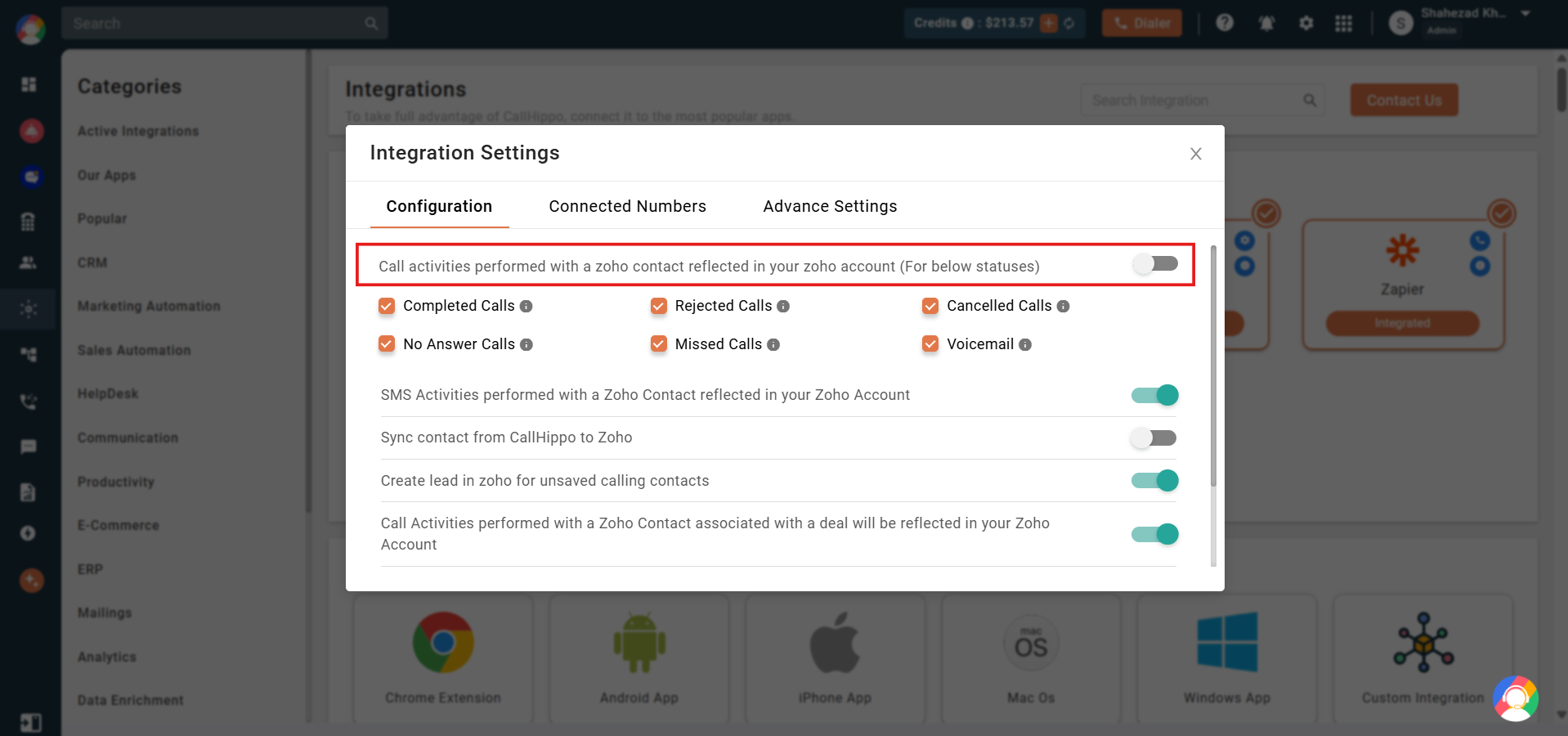Viewport: 1568px width, 736px height.
Task: Enable call activities reflected in zoho toggle
Action: pyautogui.click(x=1155, y=264)
